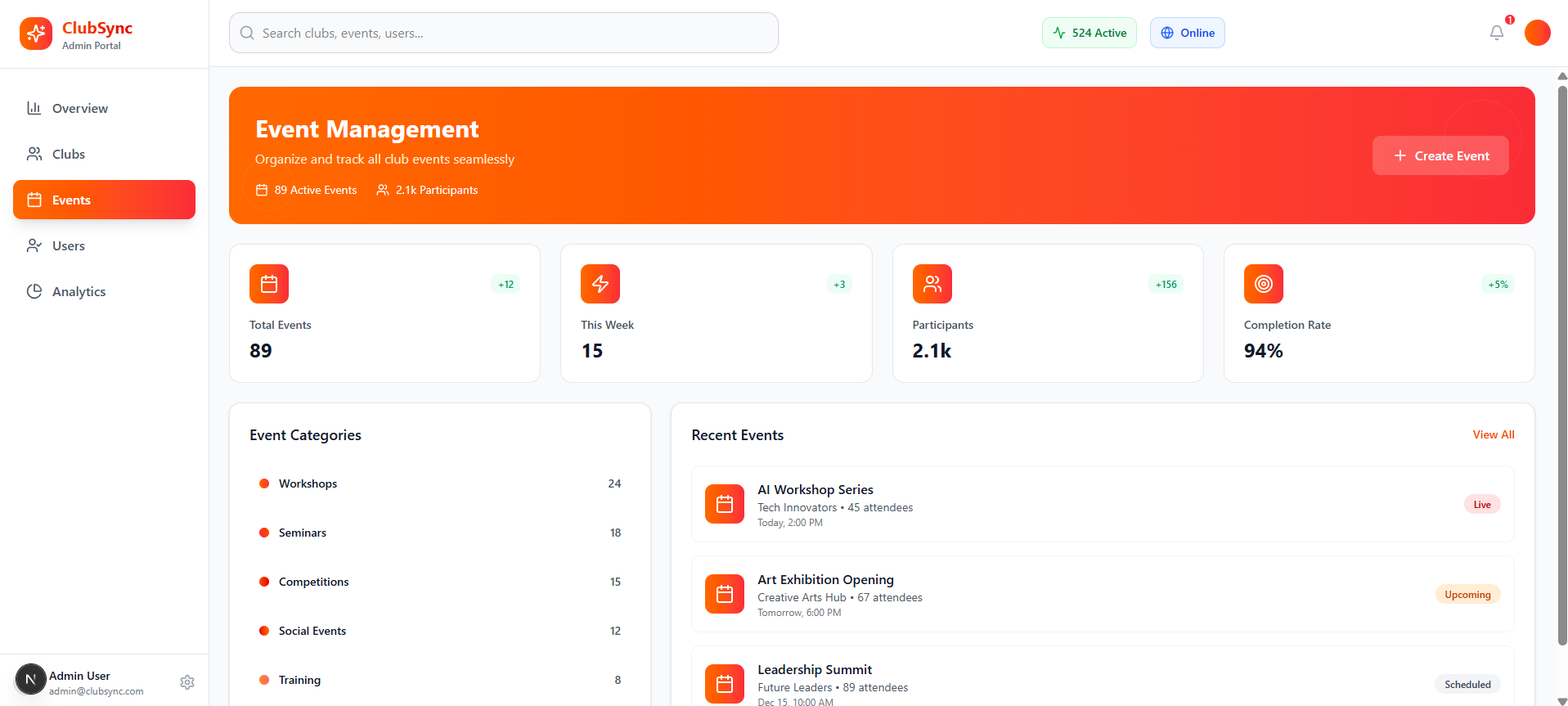Click the search magnifier icon
This screenshot has height=706, width=1568.
(x=247, y=33)
